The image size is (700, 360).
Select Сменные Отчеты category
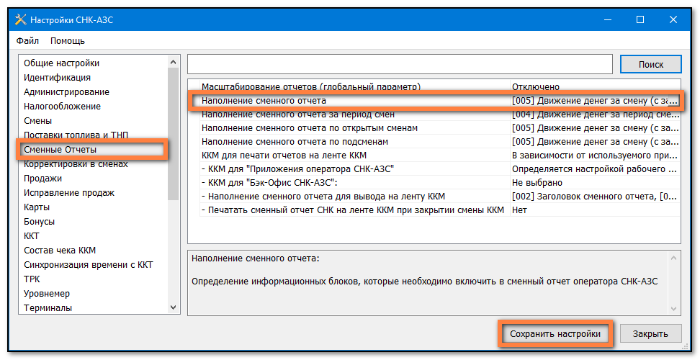pos(60,150)
